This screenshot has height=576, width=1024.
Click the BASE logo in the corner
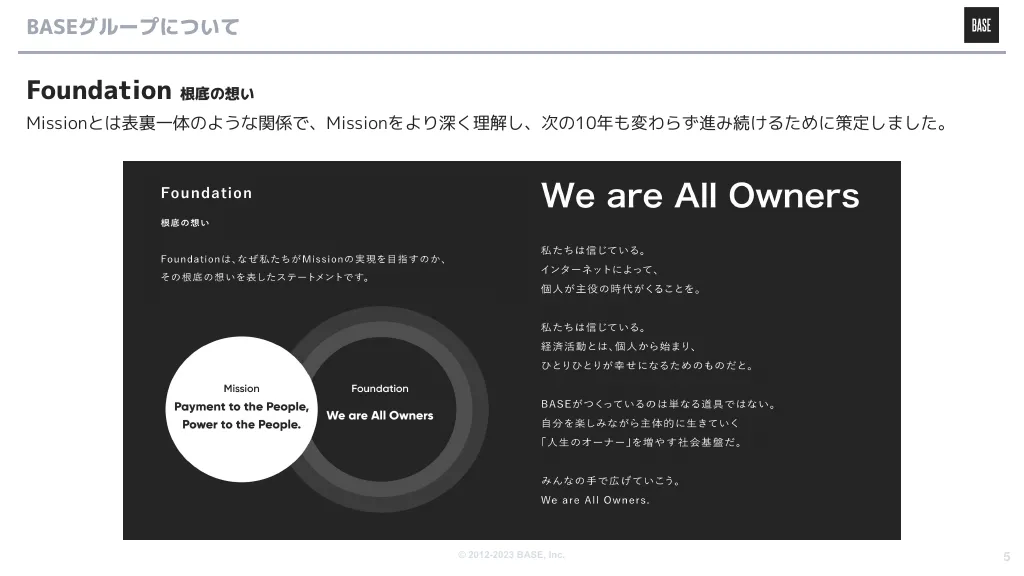pos(981,25)
